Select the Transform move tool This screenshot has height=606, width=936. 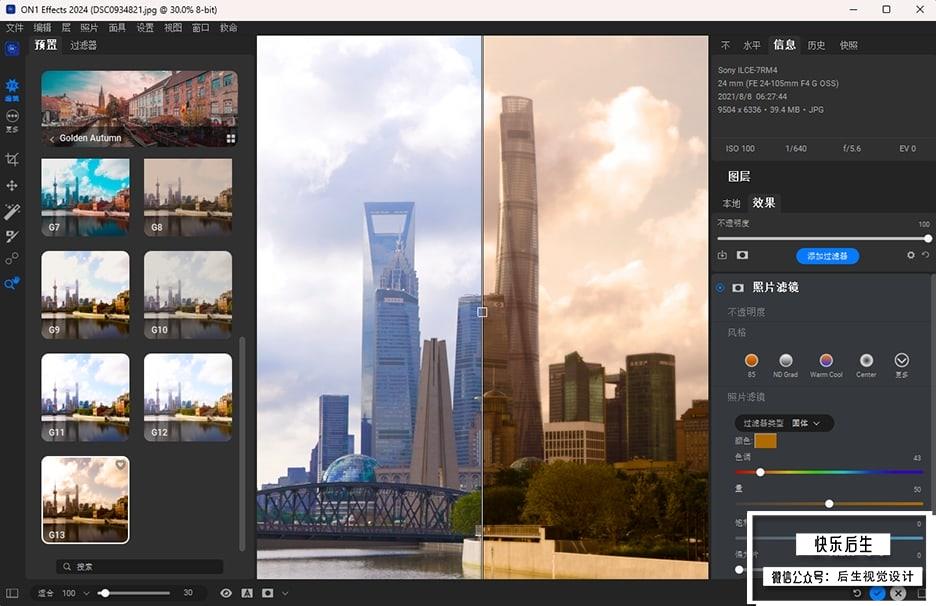(12, 186)
